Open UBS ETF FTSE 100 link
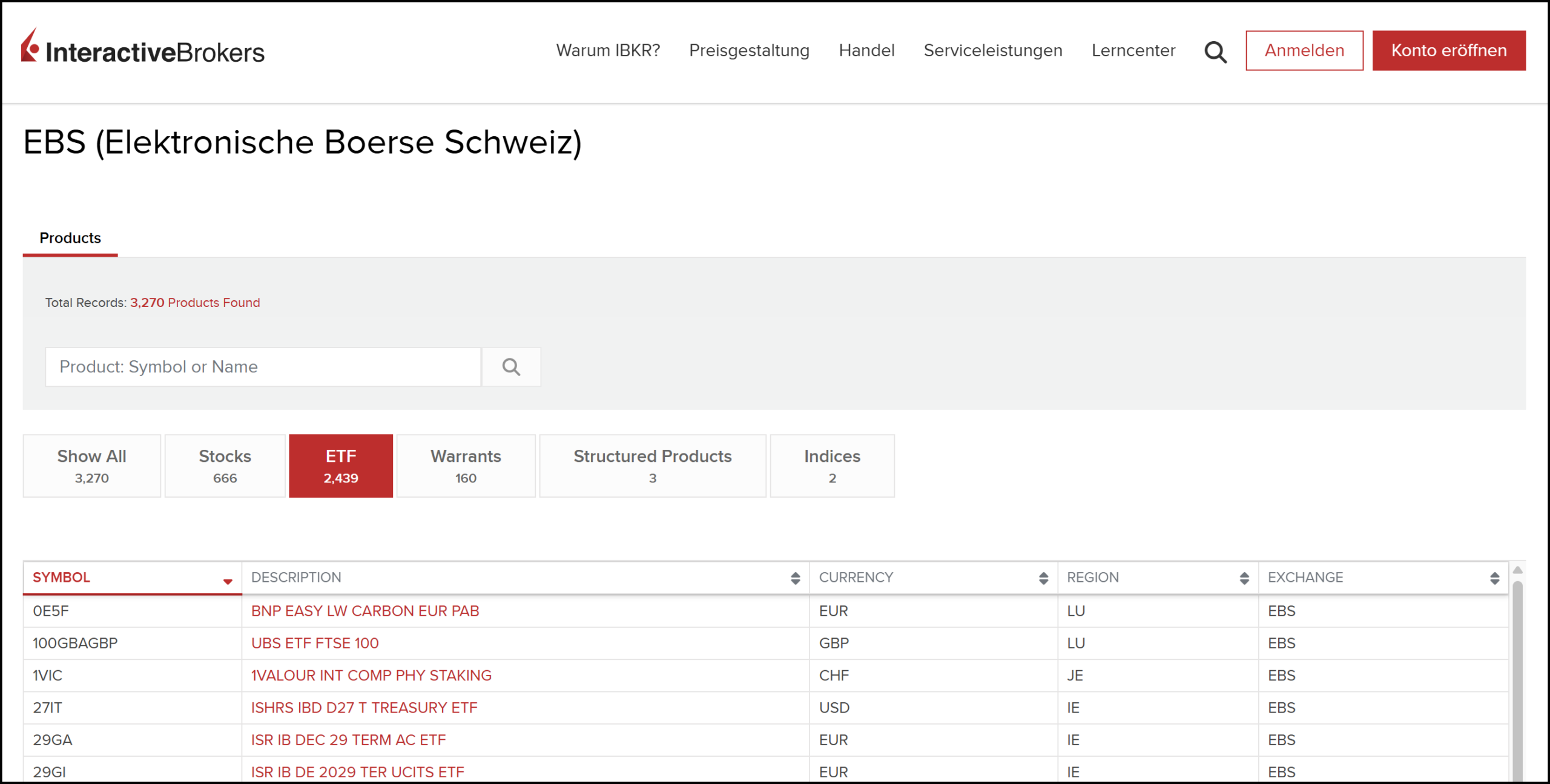 click(315, 643)
